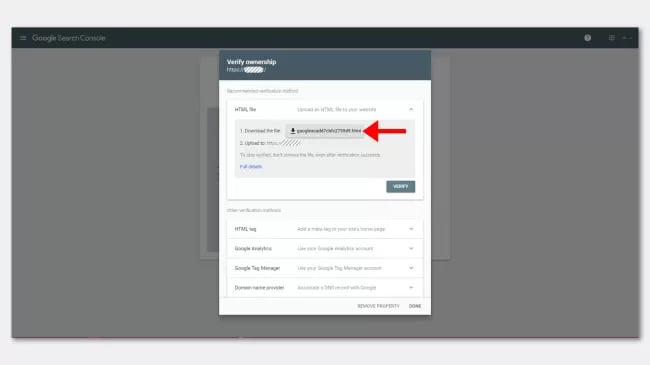Click REMOVE PROPERTY in dialog footer

tap(378, 306)
